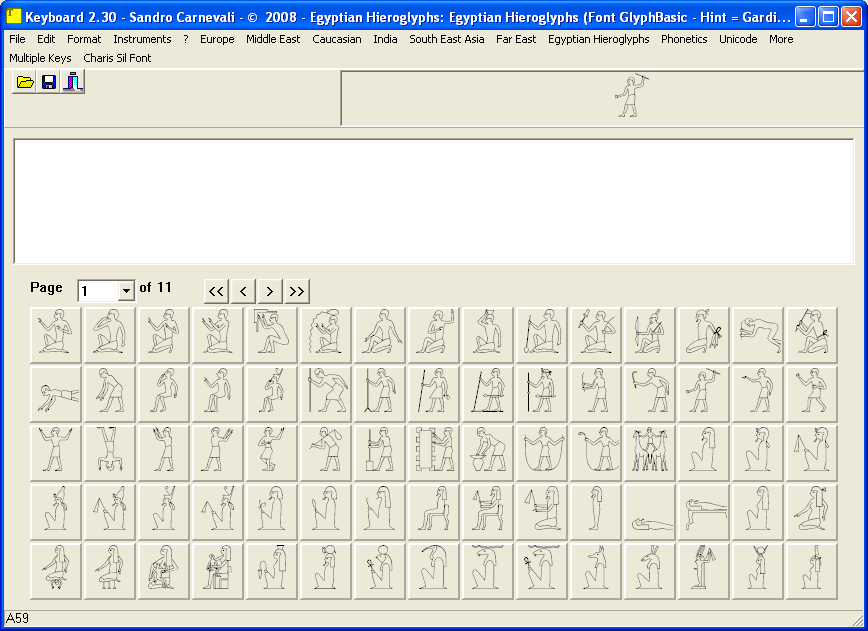The image size is (868, 631).
Task: Insert the man lying prone hieroglyph
Action: click(56, 394)
